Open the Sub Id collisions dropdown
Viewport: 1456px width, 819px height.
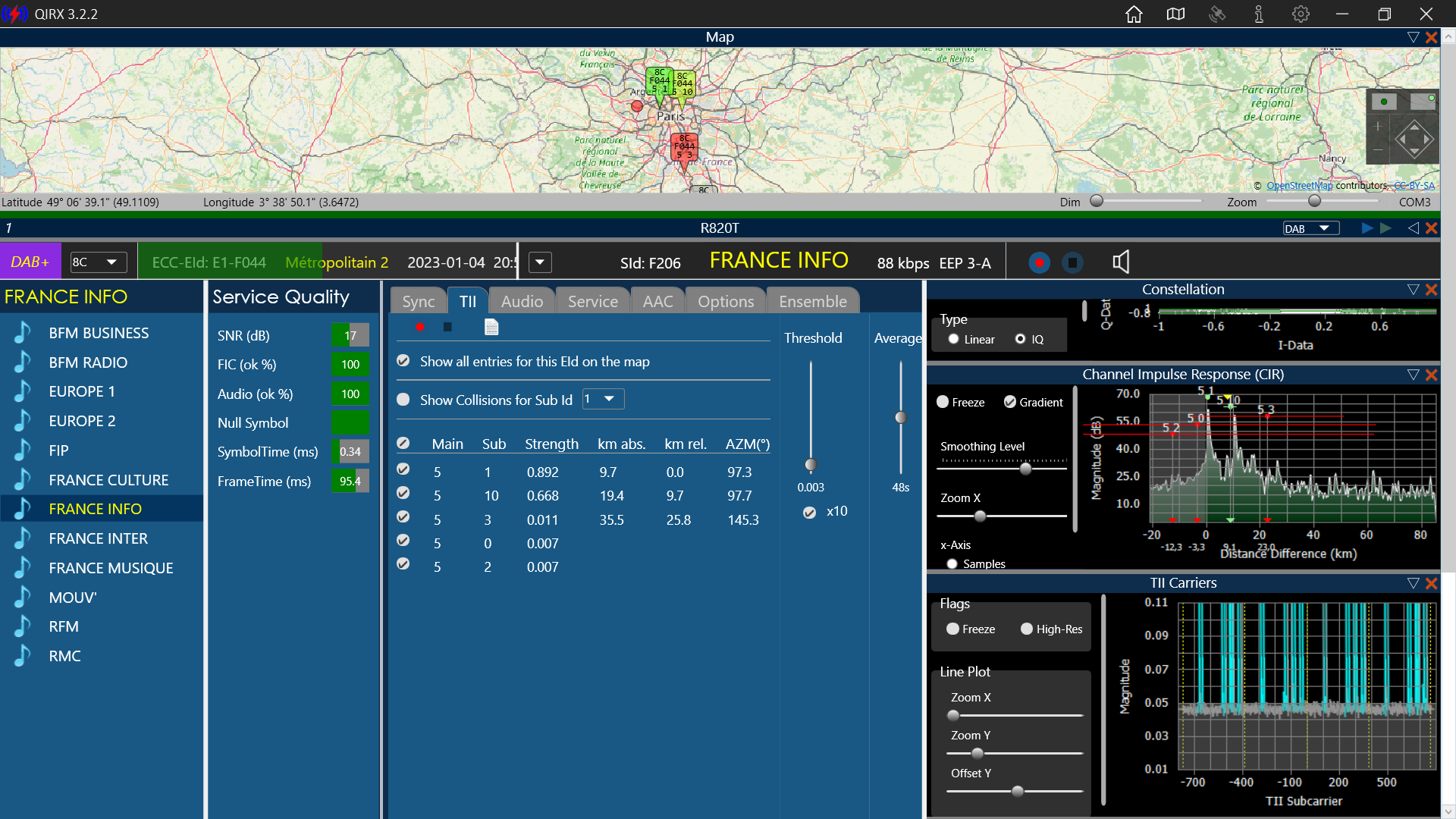point(604,399)
